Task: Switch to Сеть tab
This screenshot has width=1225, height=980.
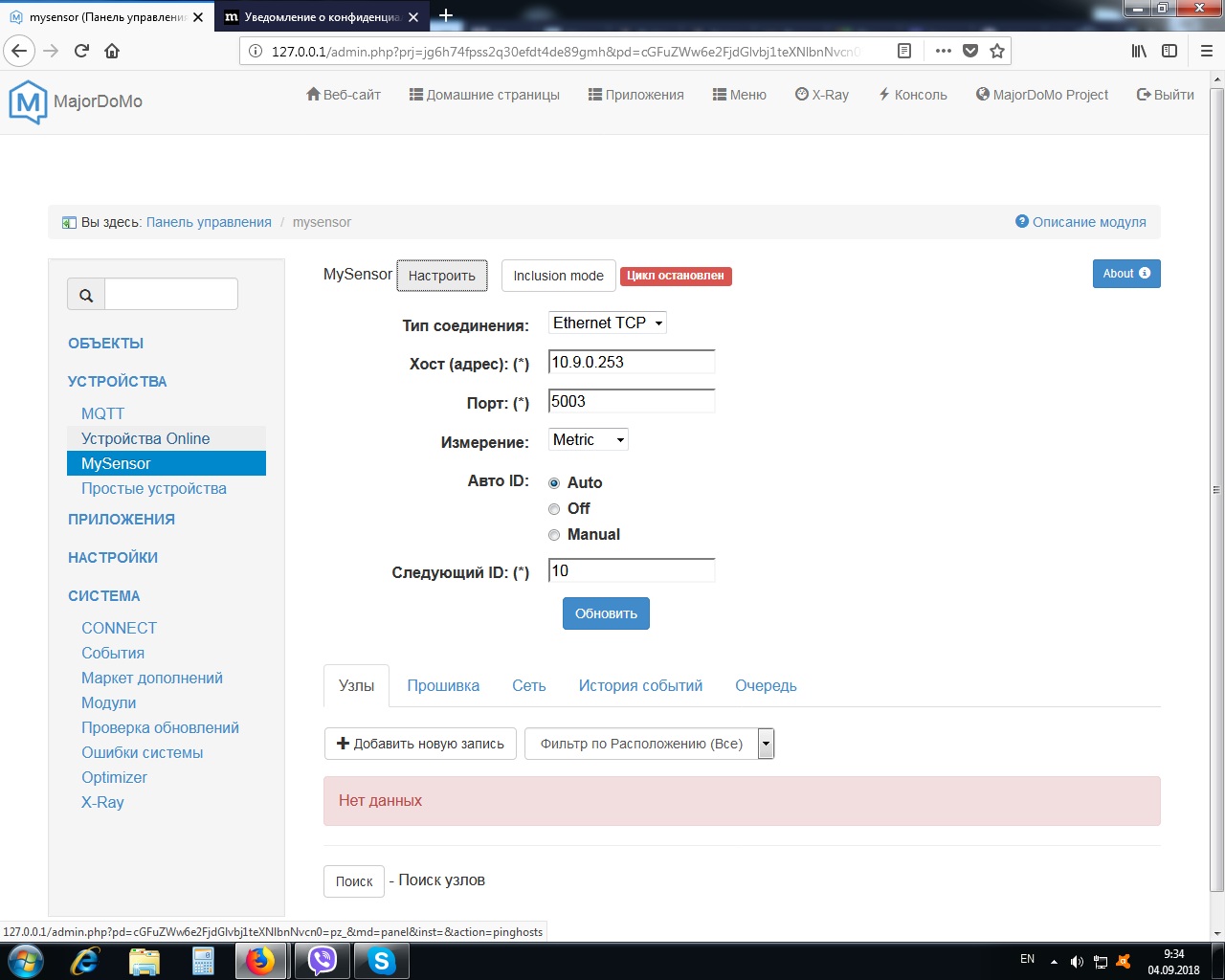Action: click(x=529, y=686)
